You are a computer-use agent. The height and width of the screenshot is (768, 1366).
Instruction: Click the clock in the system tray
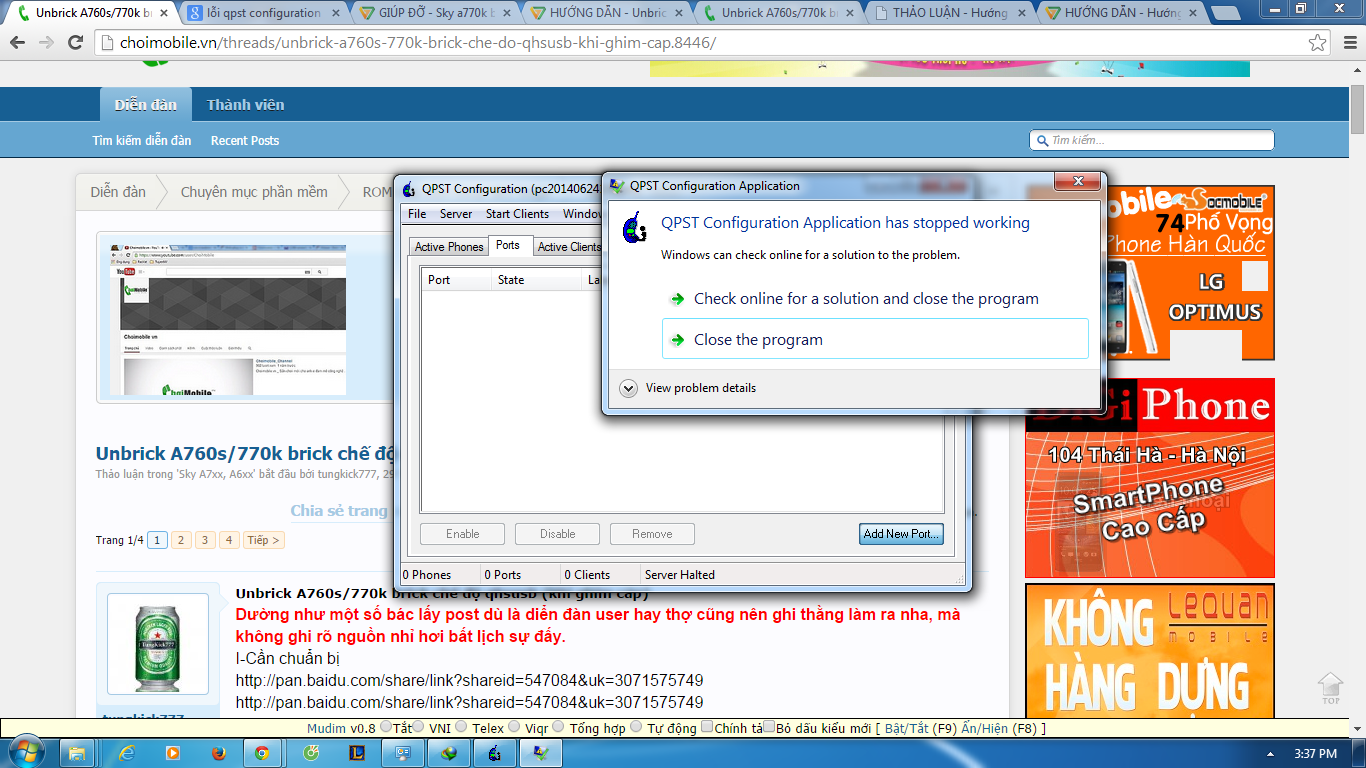(x=1314, y=753)
